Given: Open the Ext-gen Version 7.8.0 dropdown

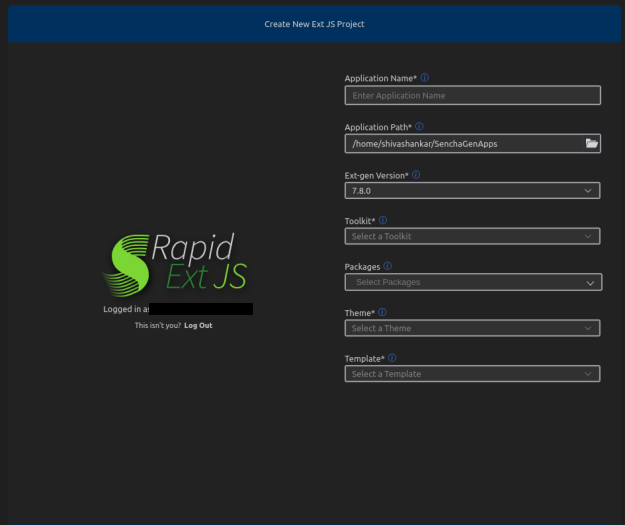Looking at the screenshot, I should point(472,191).
